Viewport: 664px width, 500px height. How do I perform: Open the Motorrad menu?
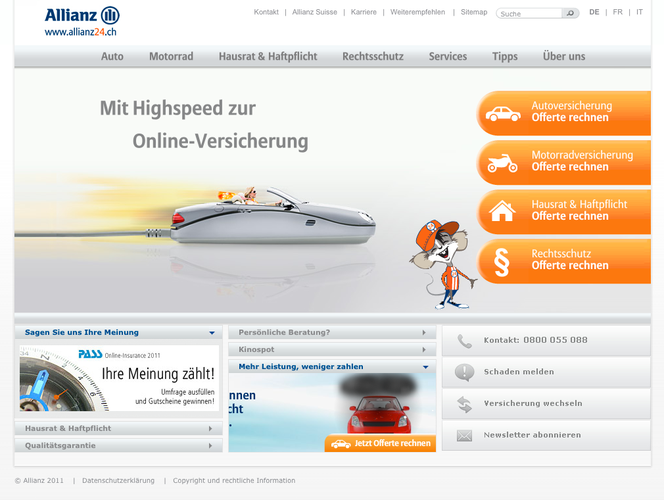(x=171, y=56)
